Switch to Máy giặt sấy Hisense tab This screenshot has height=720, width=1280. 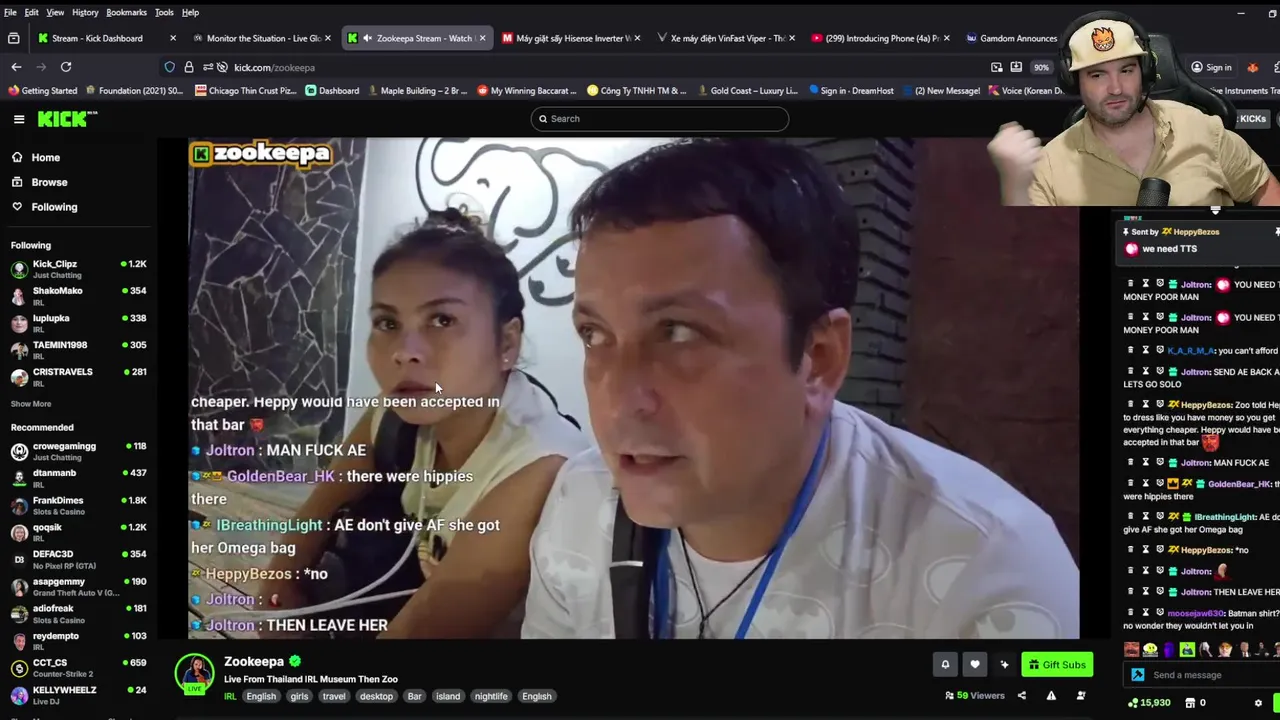[x=573, y=38]
